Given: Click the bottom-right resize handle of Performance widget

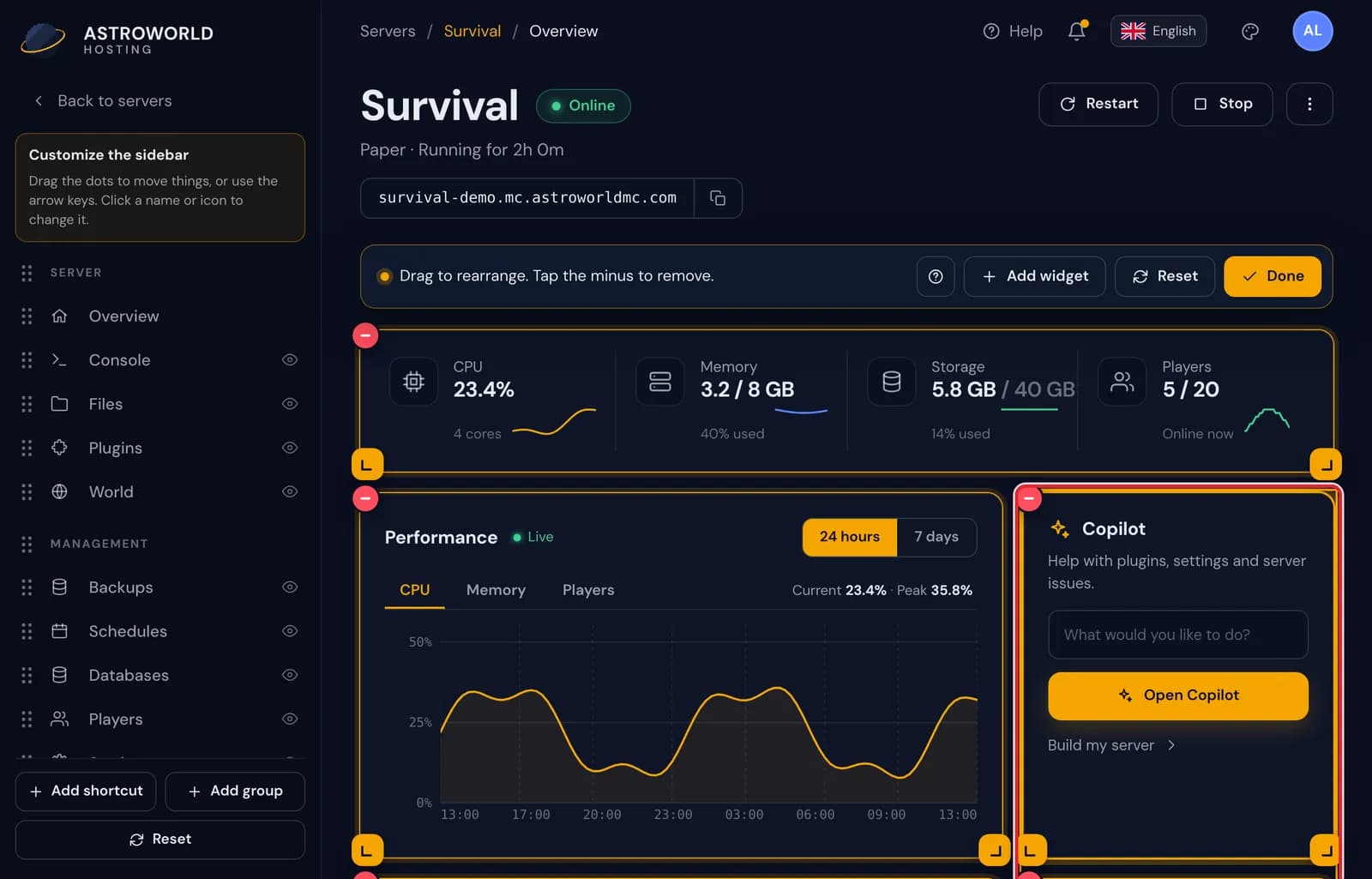Looking at the screenshot, I should 995,851.
